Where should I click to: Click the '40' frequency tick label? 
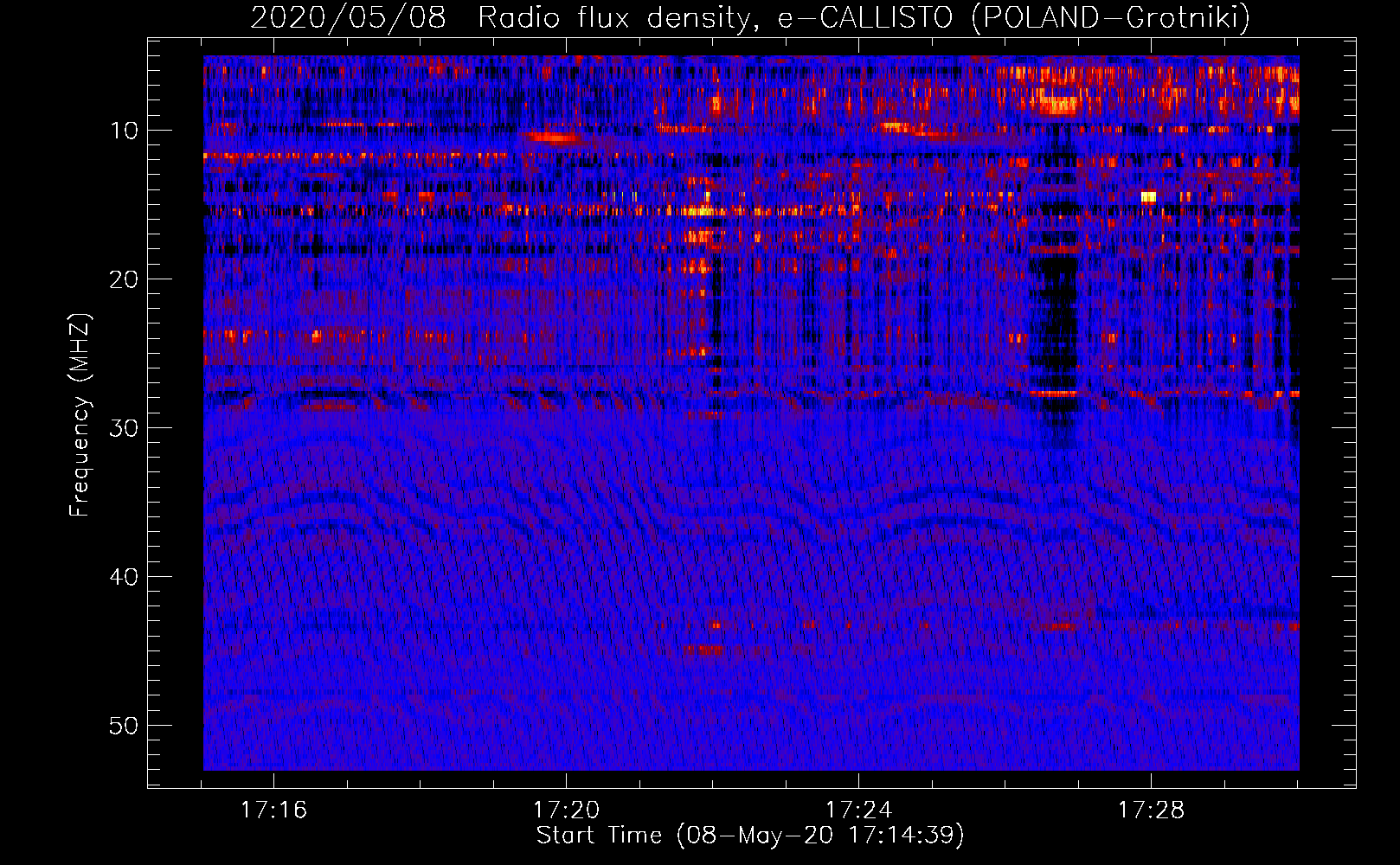(125, 577)
